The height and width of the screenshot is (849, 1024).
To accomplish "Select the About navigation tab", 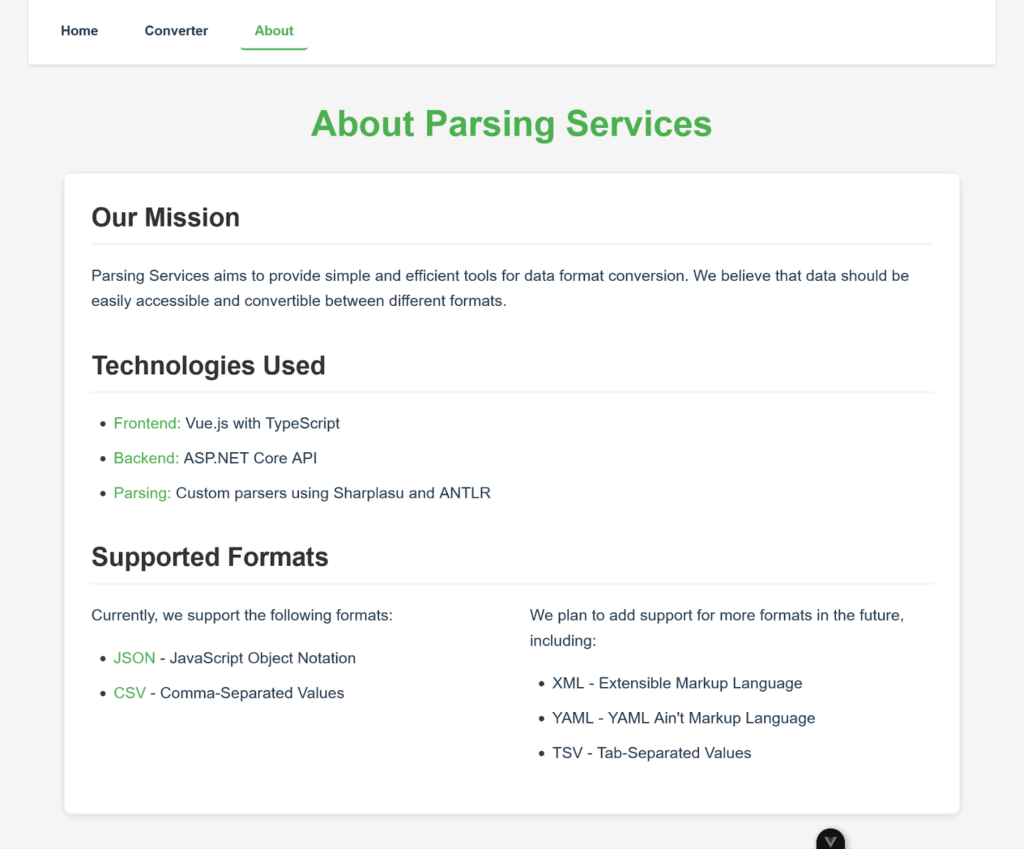I will point(274,31).
